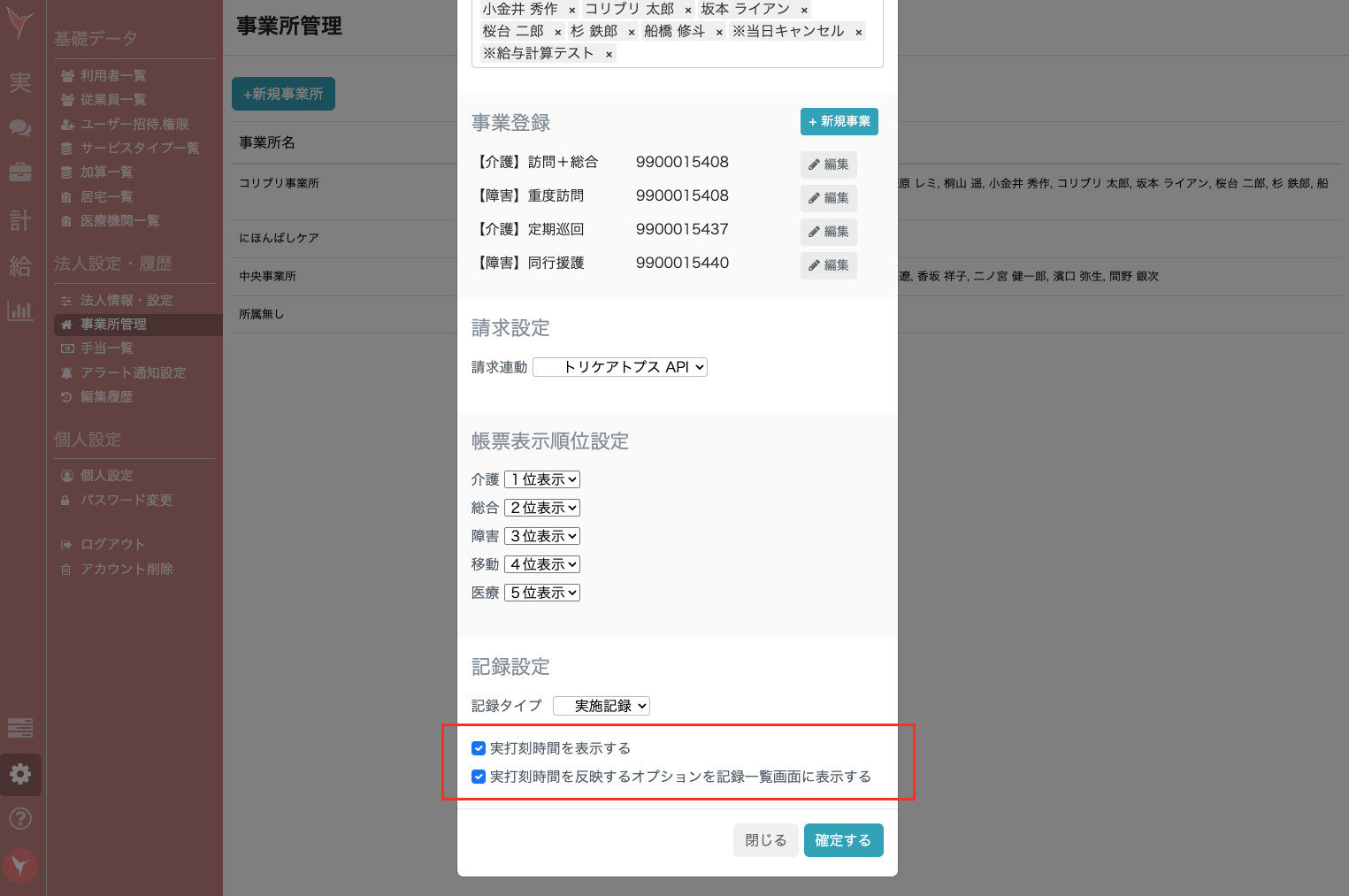The image size is (1349, 896).
Task: Open the help question mark icon
Action: (20, 818)
